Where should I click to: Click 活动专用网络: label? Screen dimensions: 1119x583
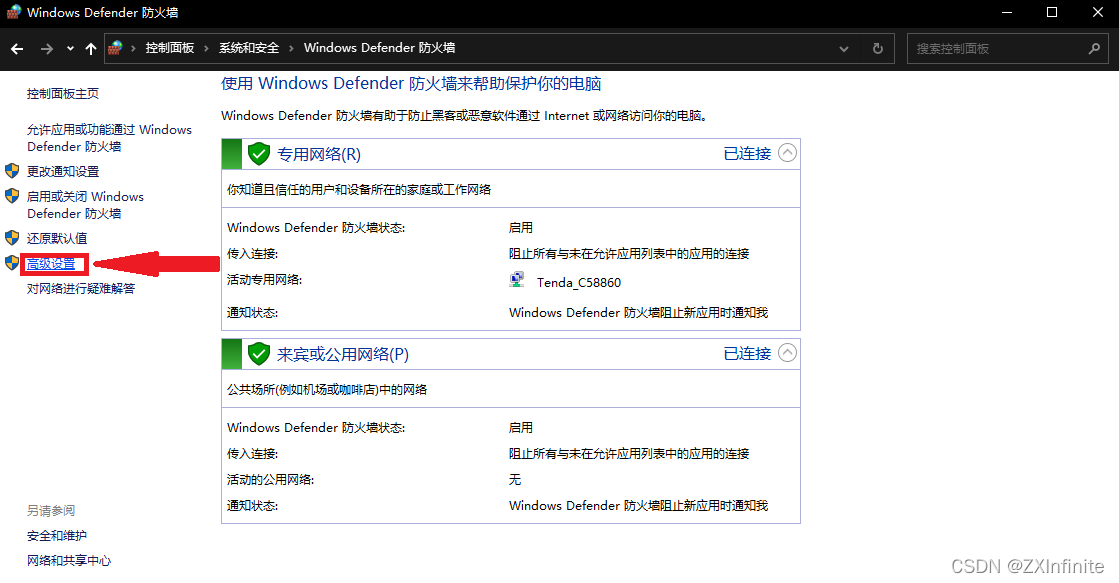[x=265, y=280]
